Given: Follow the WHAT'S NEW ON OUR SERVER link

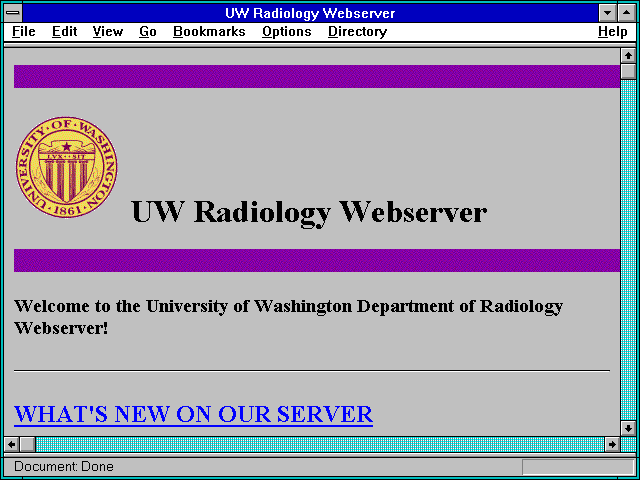Looking at the screenshot, I should pyautogui.click(x=193, y=415).
